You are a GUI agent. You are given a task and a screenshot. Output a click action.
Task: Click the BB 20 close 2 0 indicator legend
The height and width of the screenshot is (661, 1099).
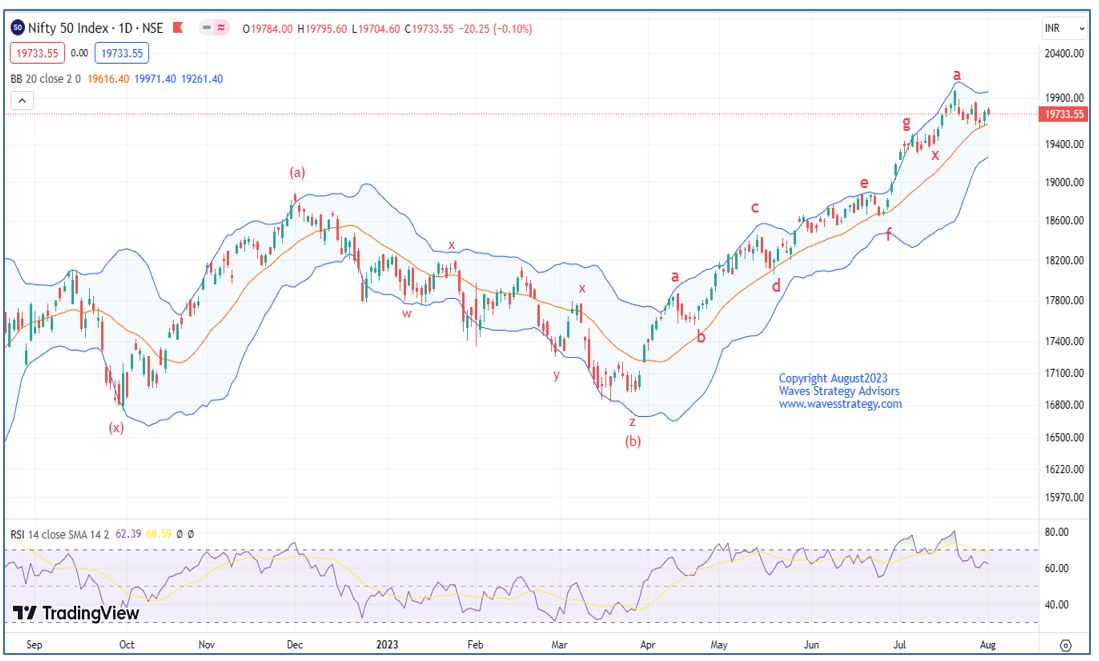tap(46, 79)
